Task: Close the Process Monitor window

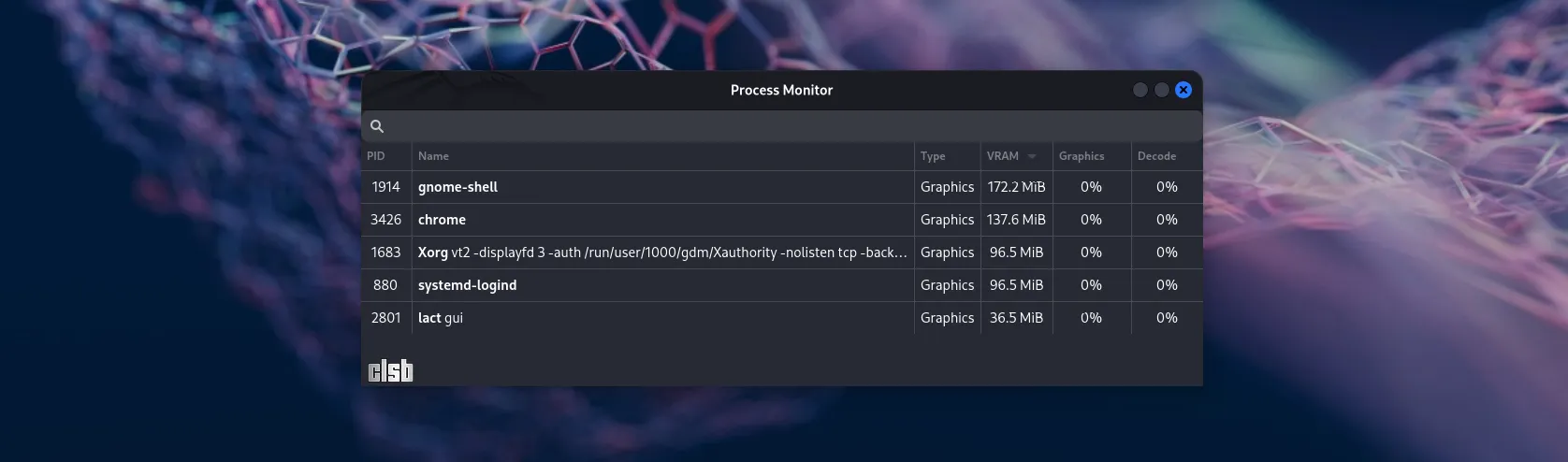Action: coord(1183,90)
